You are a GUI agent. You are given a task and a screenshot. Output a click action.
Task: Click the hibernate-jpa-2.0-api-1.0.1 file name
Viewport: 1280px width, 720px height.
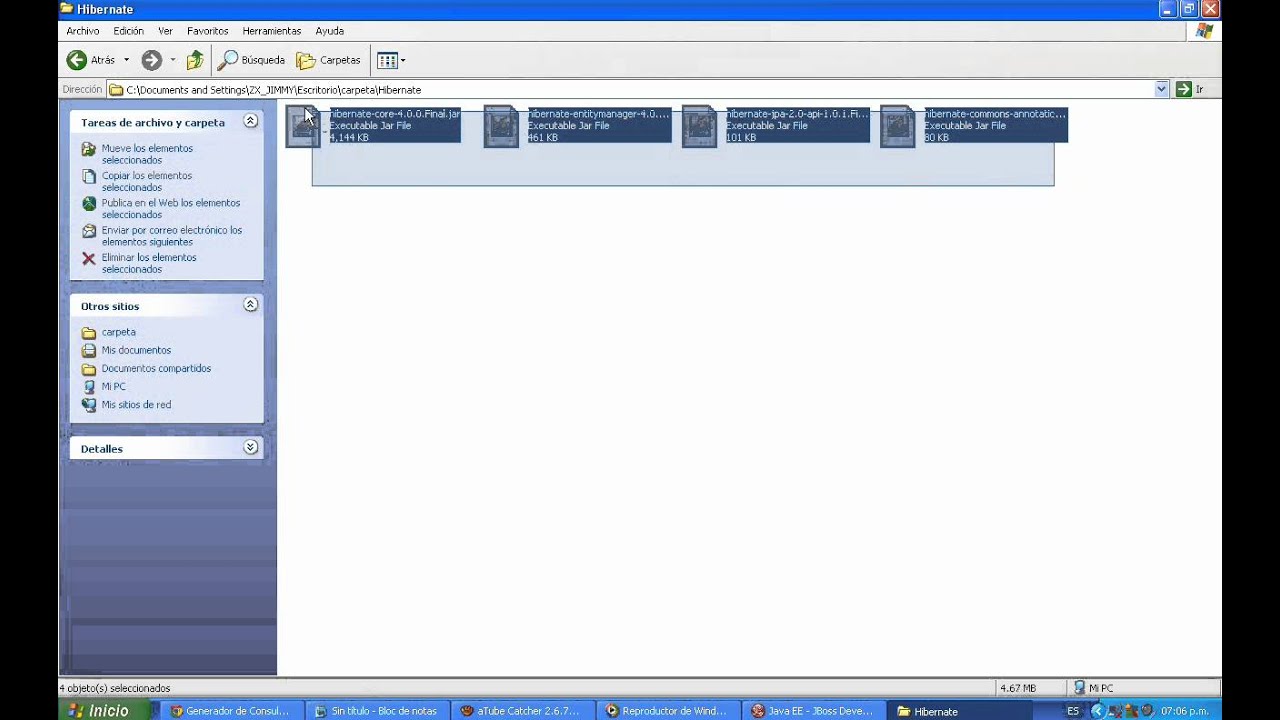[x=797, y=114]
